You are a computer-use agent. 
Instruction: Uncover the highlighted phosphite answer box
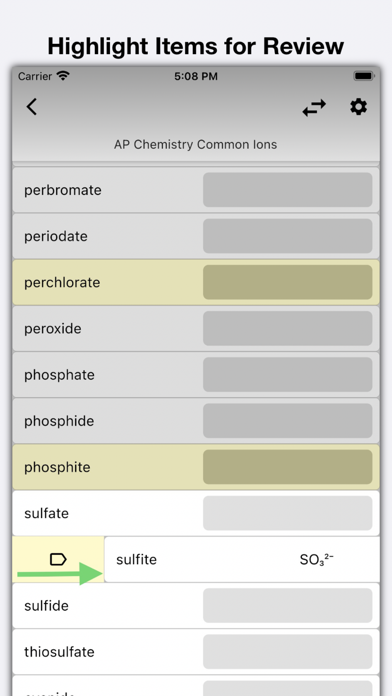click(288, 467)
